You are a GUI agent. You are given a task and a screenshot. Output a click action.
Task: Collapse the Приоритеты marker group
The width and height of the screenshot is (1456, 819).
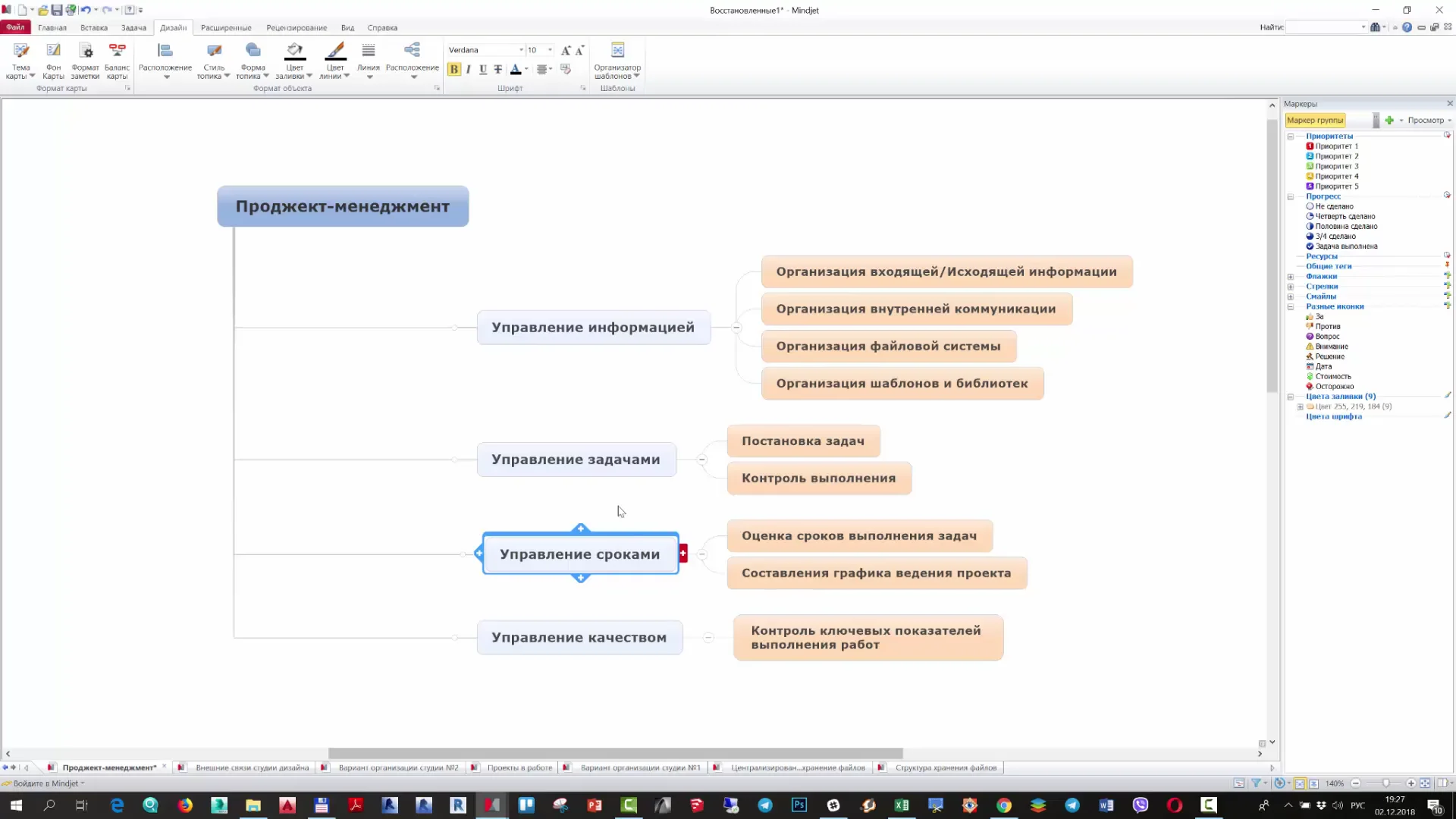tap(1290, 135)
